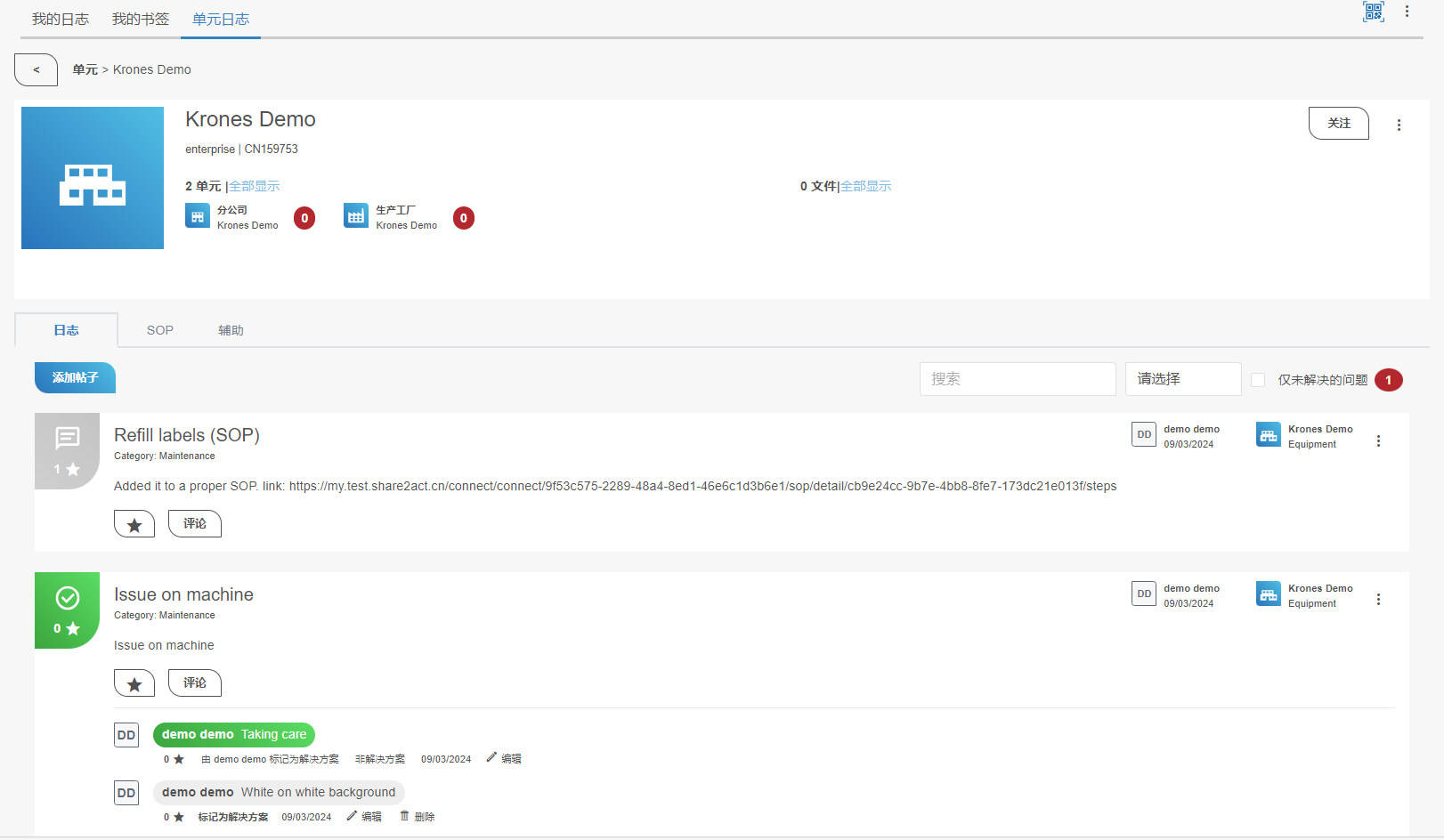Delete the White on white background comment
This screenshot has width=1444, height=840.
coord(418,817)
